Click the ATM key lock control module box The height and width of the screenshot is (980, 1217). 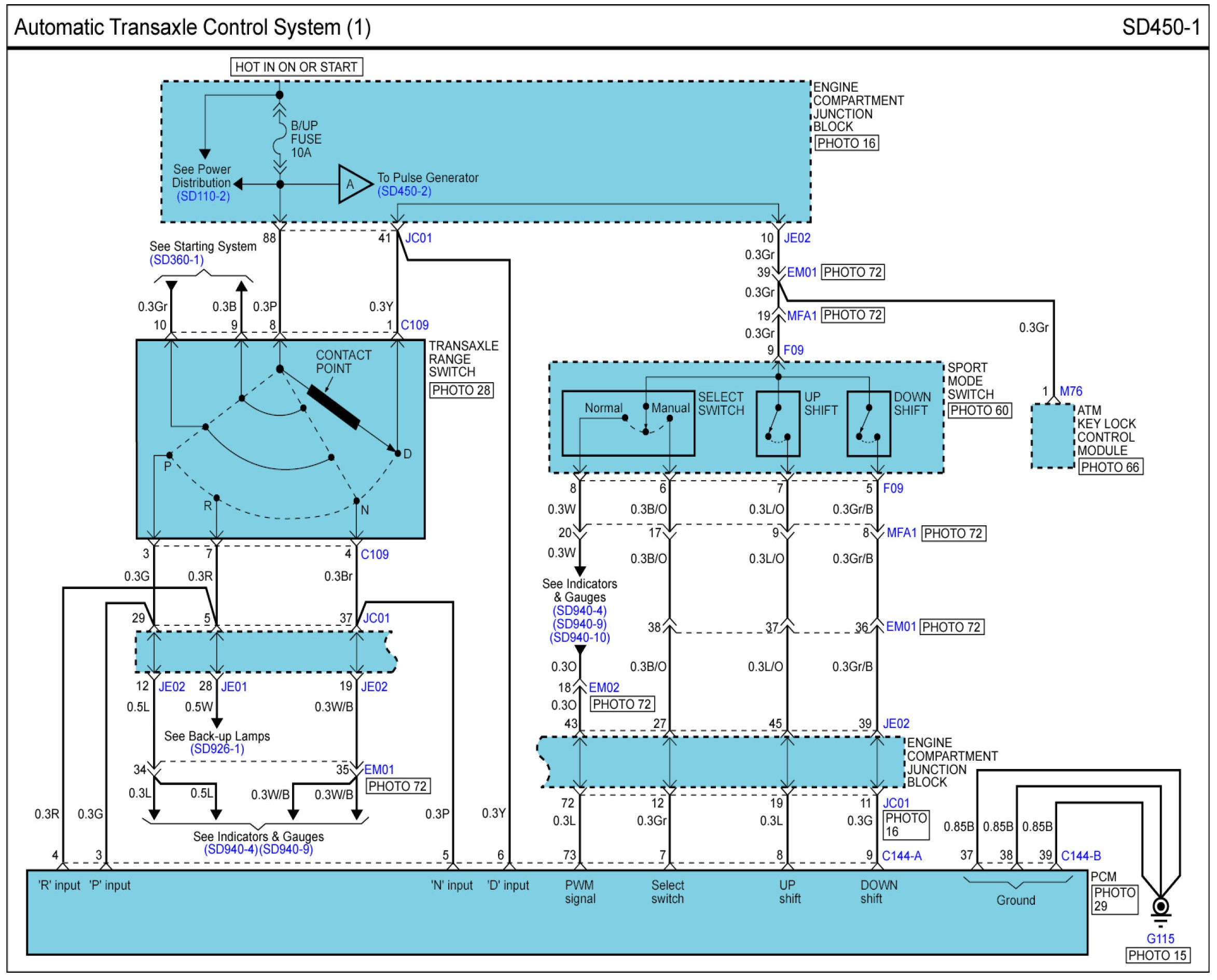point(1052,436)
